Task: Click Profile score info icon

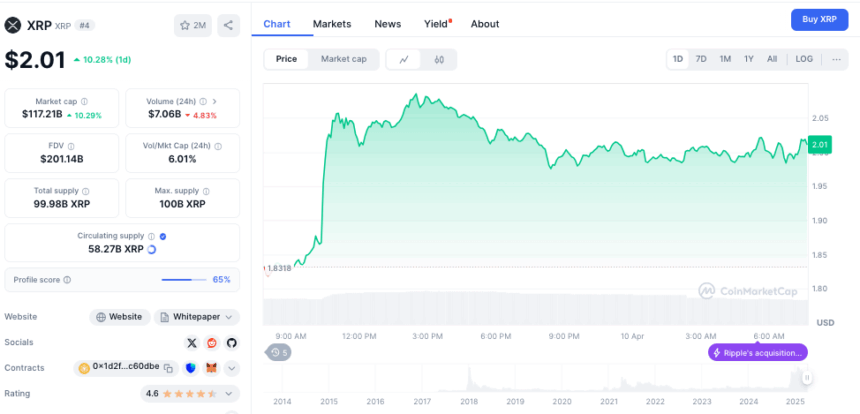Action: (67, 280)
